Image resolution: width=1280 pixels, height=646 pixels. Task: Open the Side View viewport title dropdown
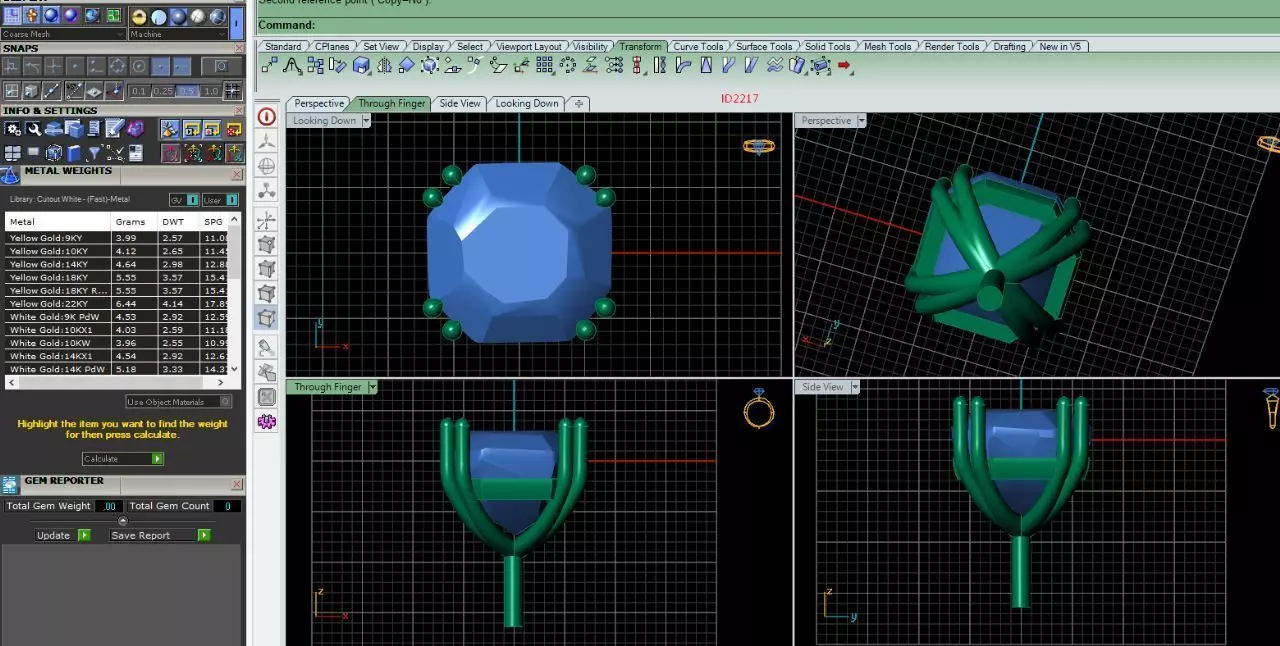[853, 387]
